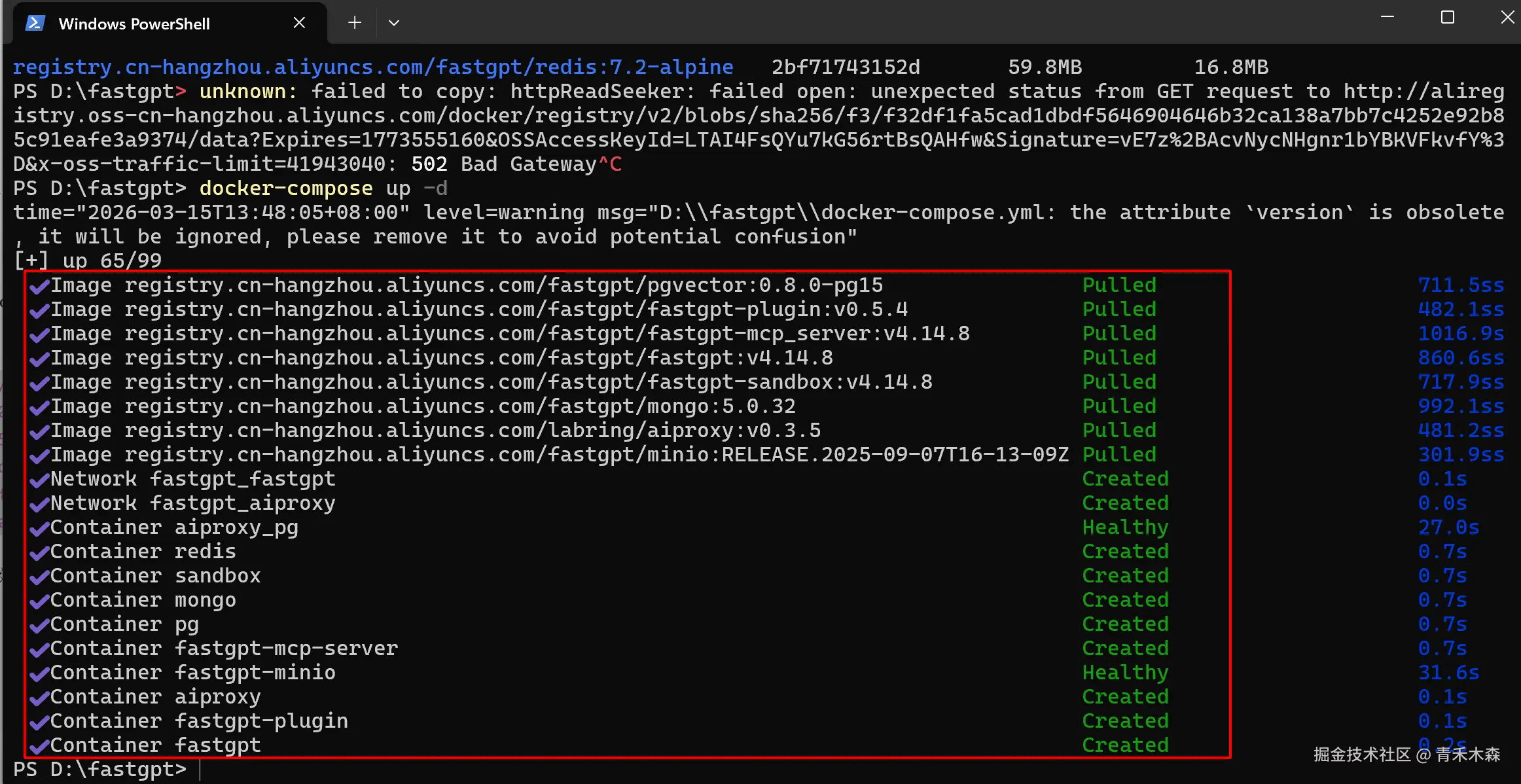Click the Container fastgpt-mcp-server line

point(224,649)
